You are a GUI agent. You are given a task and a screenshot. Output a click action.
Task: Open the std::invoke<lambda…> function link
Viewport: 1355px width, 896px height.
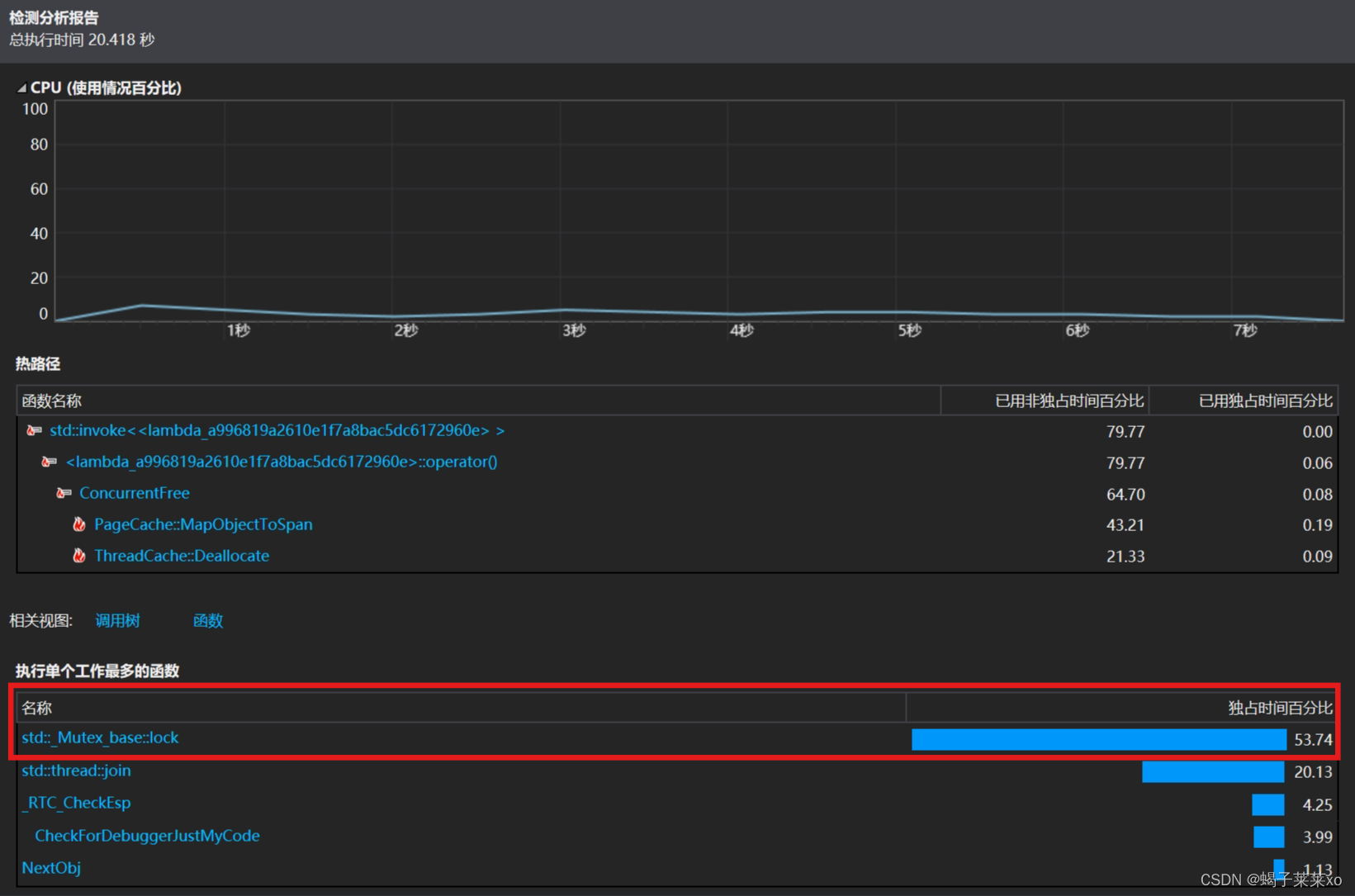click(277, 430)
